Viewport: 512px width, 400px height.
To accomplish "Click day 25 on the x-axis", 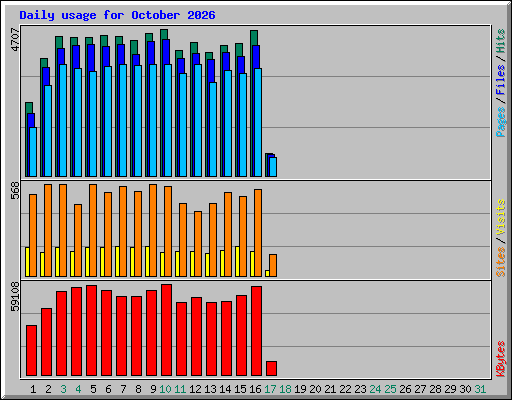I will tap(390, 389).
